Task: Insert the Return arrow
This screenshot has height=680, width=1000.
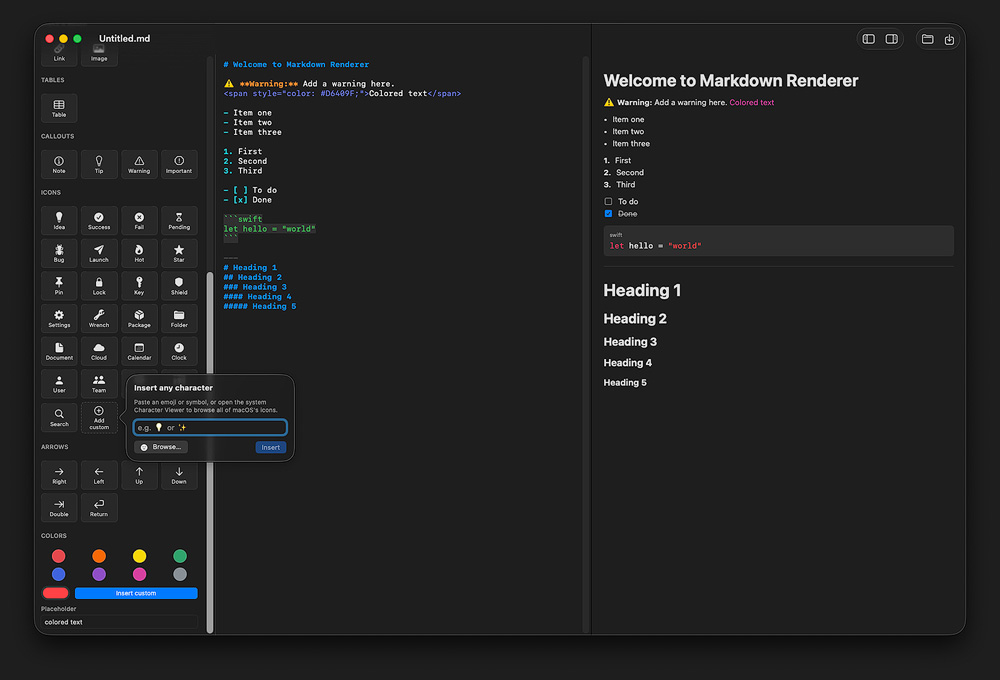Action: point(99,508)
